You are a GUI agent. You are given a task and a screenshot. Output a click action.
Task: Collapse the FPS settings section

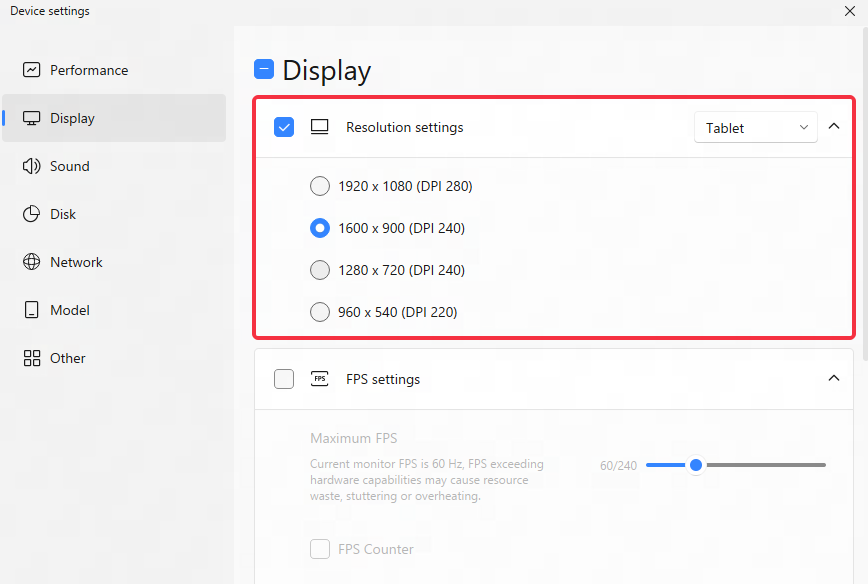(834, 378)
